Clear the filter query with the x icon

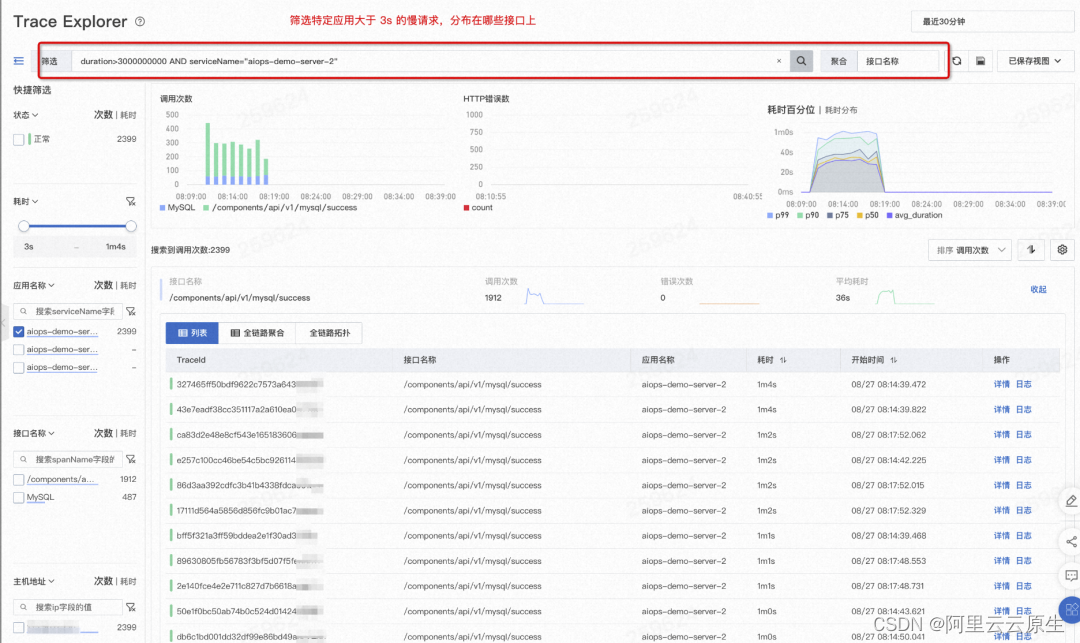pos(779,61)
